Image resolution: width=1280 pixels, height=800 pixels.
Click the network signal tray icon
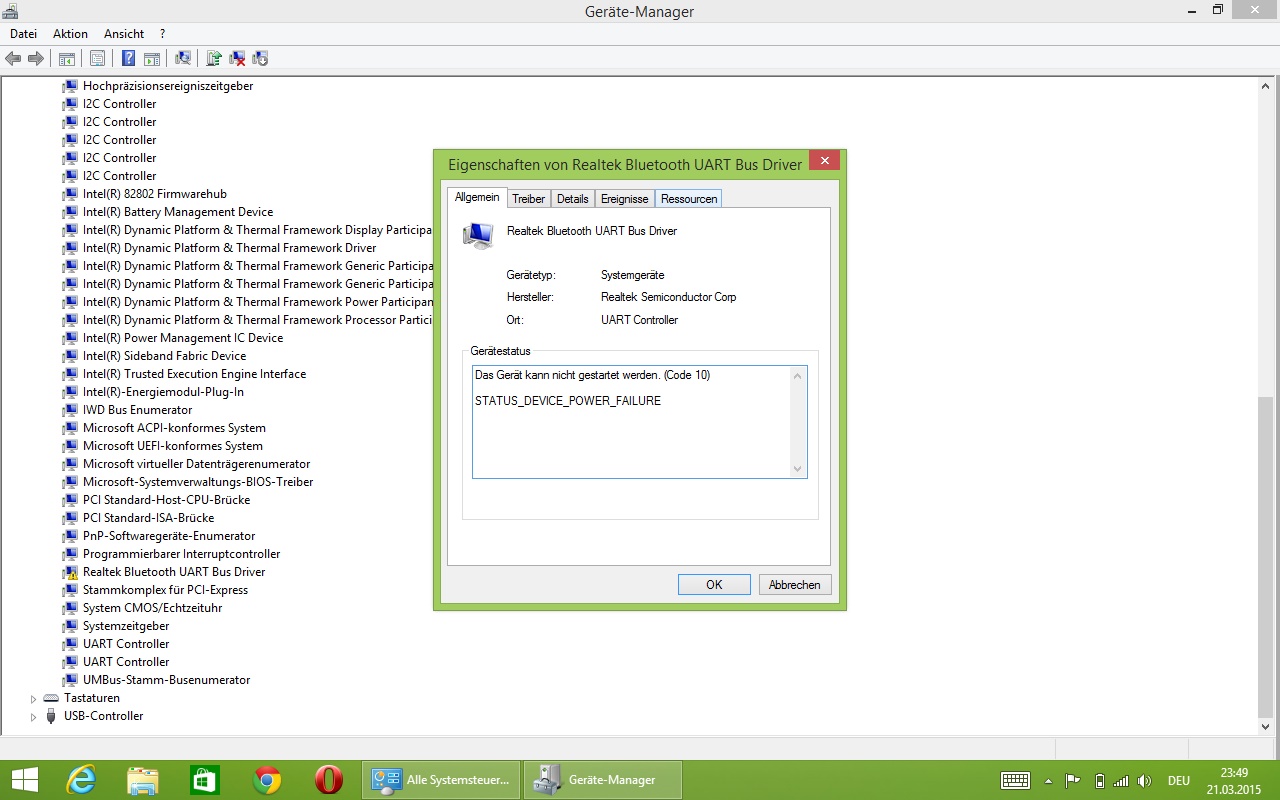point(1122,781)
